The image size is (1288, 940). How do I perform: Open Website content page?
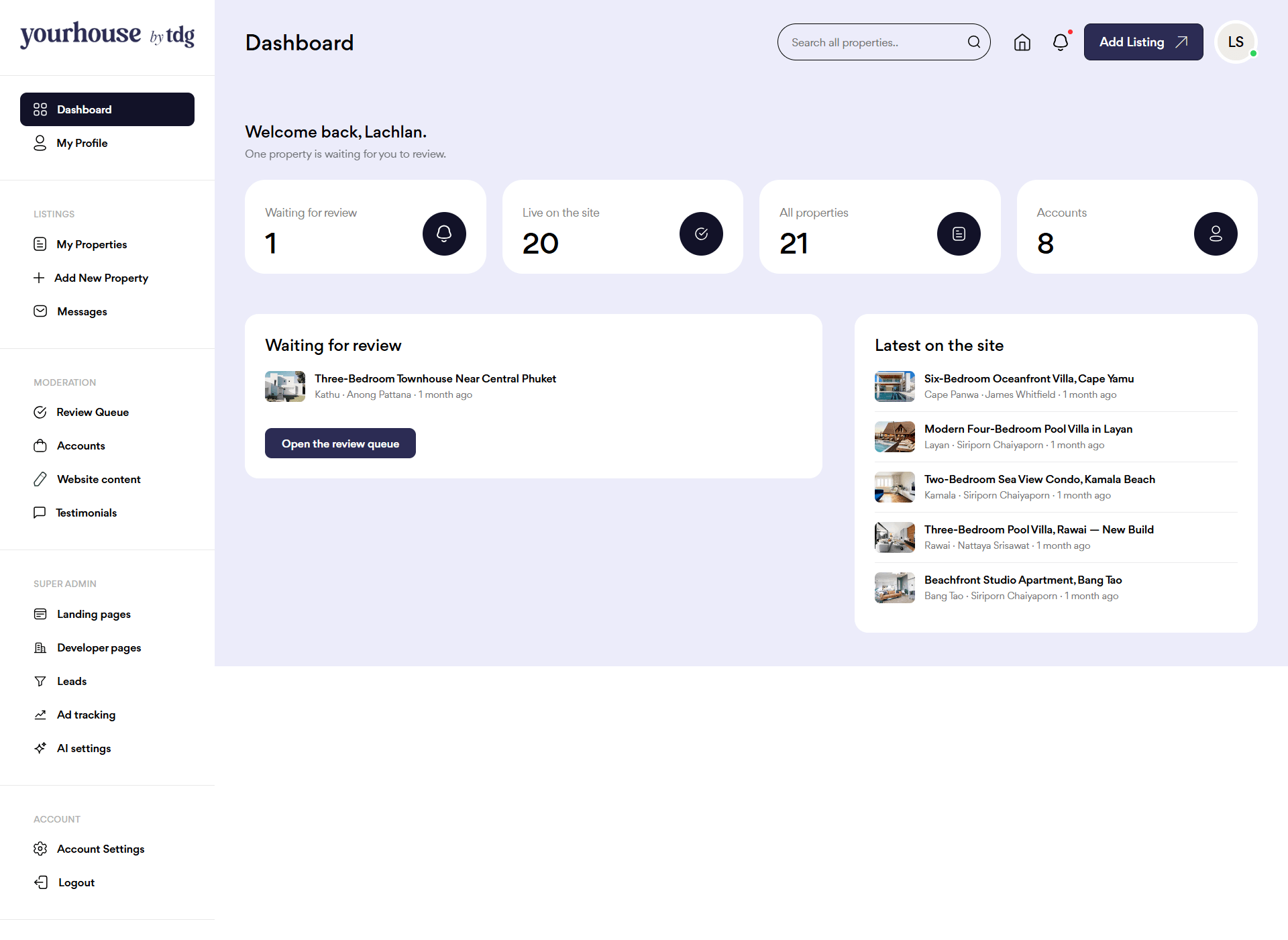coord(107,479)
